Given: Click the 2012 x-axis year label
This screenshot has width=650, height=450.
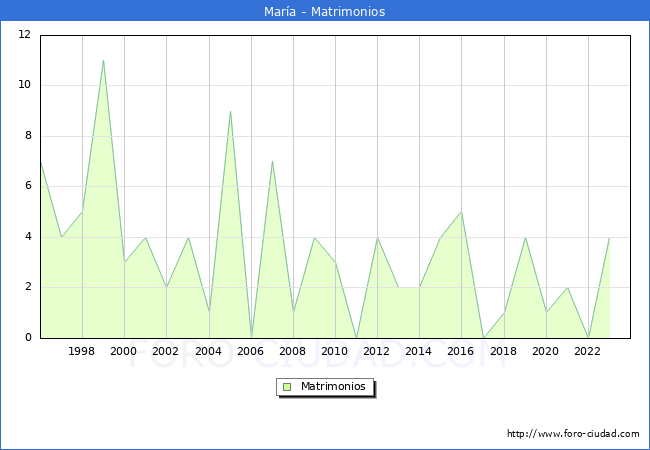Looking at the screenshot, I should 377,352.
